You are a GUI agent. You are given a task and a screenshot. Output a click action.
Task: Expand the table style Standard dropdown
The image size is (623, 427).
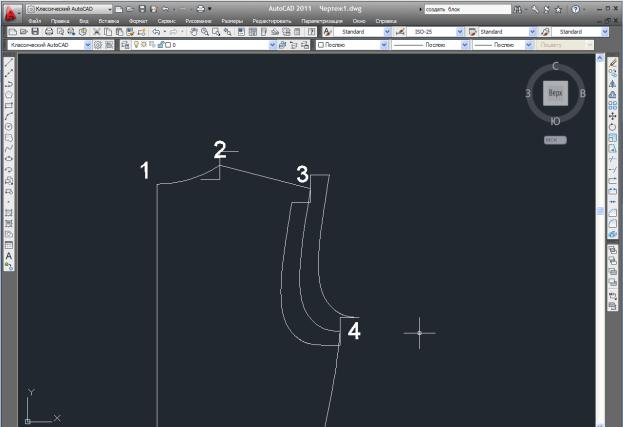click(533, 32)
